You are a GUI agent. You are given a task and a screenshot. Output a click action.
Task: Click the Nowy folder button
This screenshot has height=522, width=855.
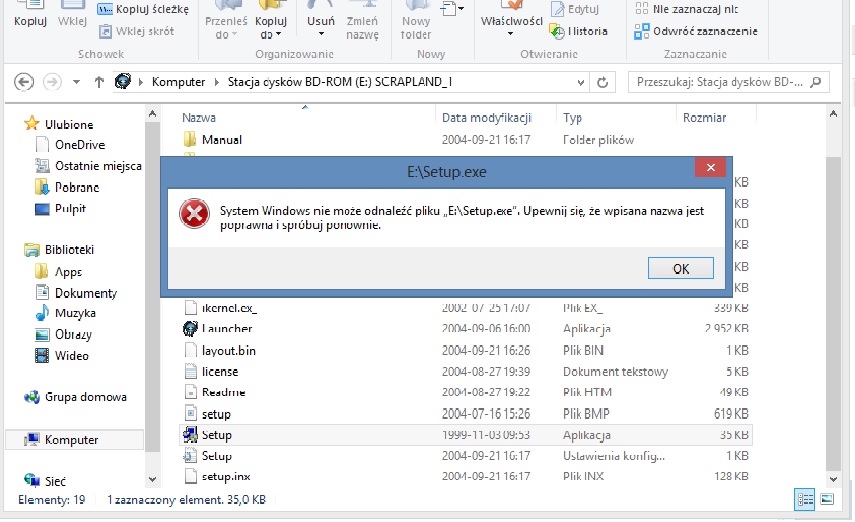416,22
